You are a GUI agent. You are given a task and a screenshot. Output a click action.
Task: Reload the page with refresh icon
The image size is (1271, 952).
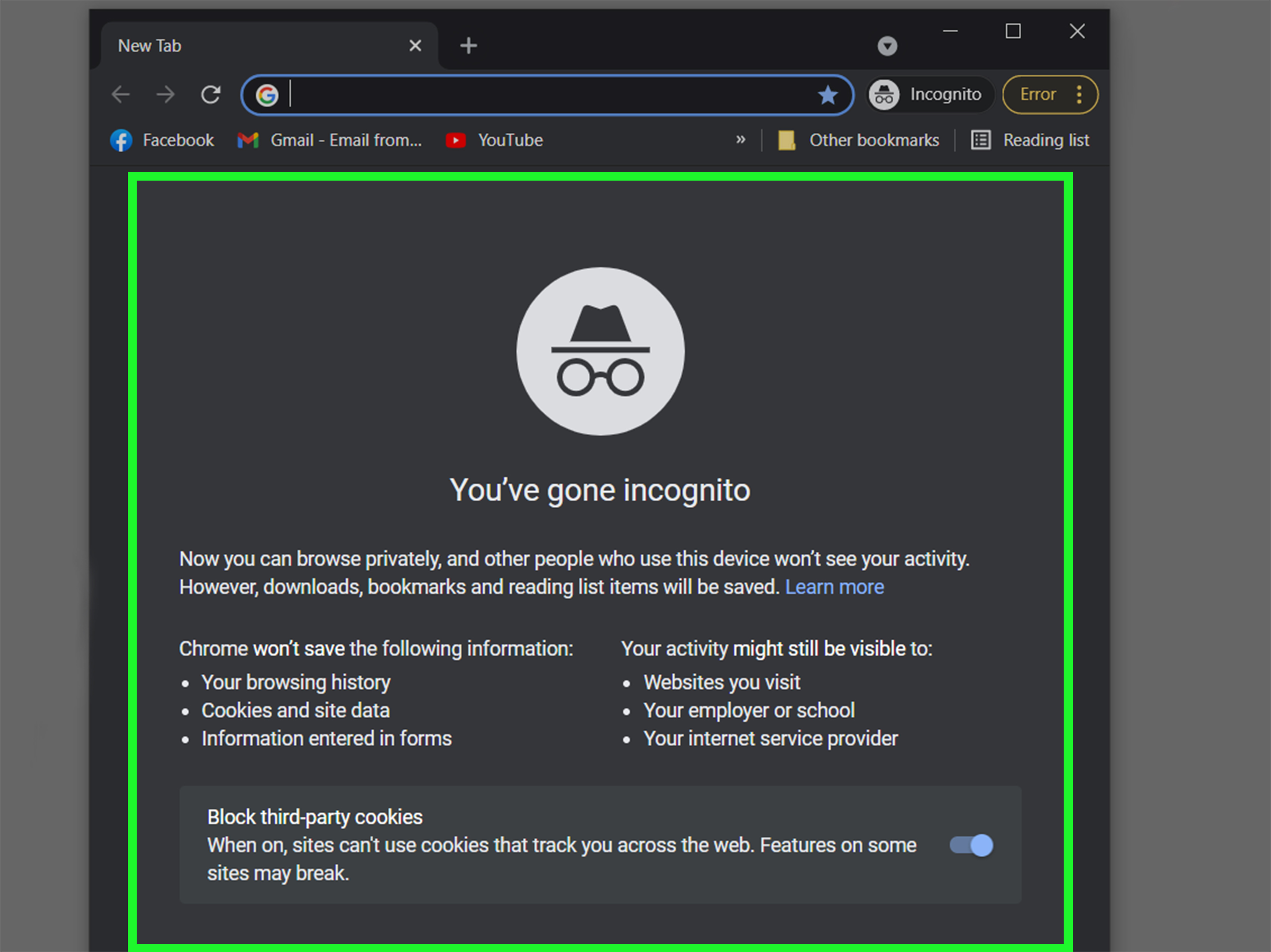(x=211, y=94)
